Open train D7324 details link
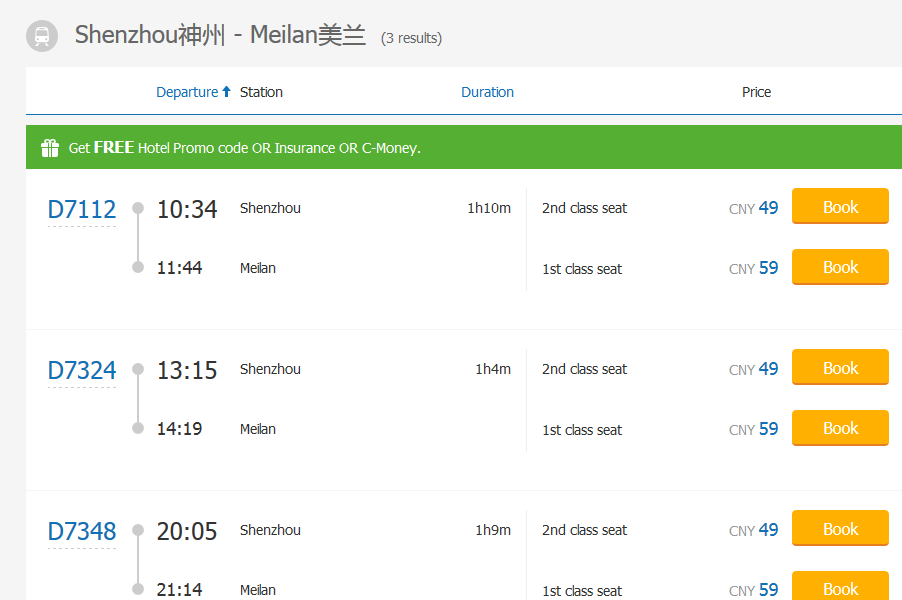This screenshot has width=902, height=600. [x=82, y=371]
